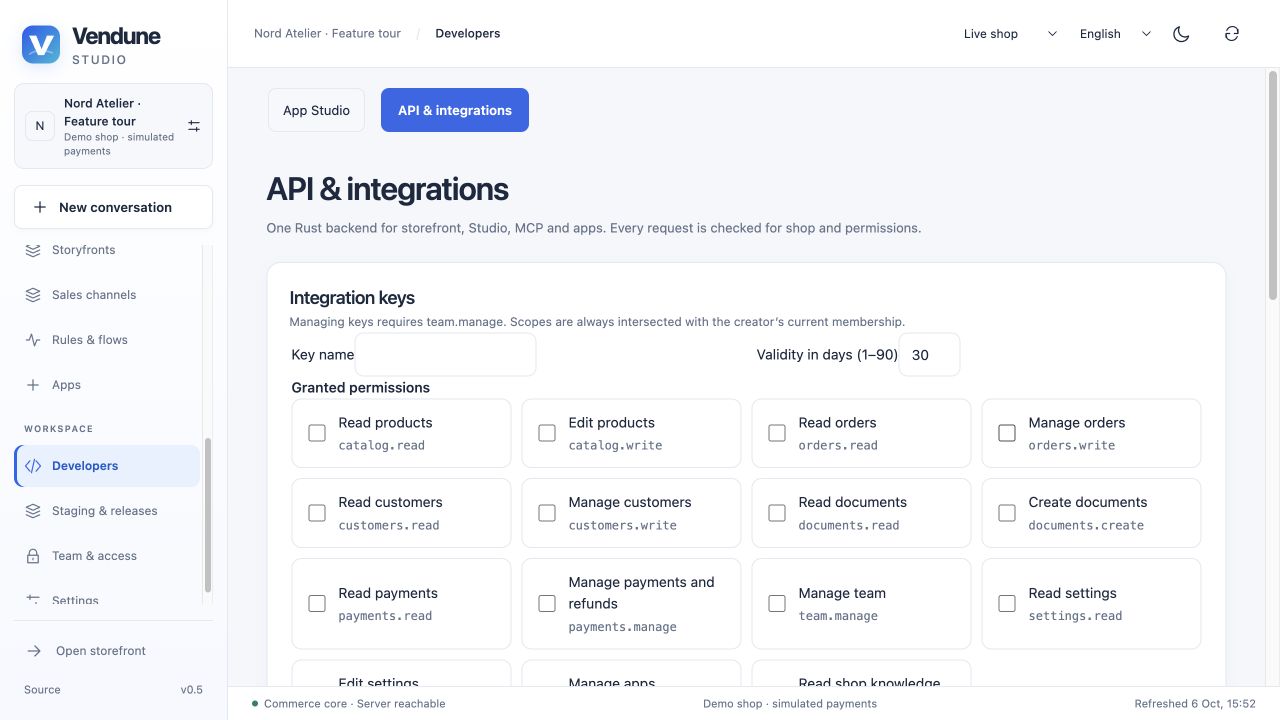This screenshot has height=720, width=1280.
Task: Toggle the Manage team checkbox
Action: click(x=777, y=604)
